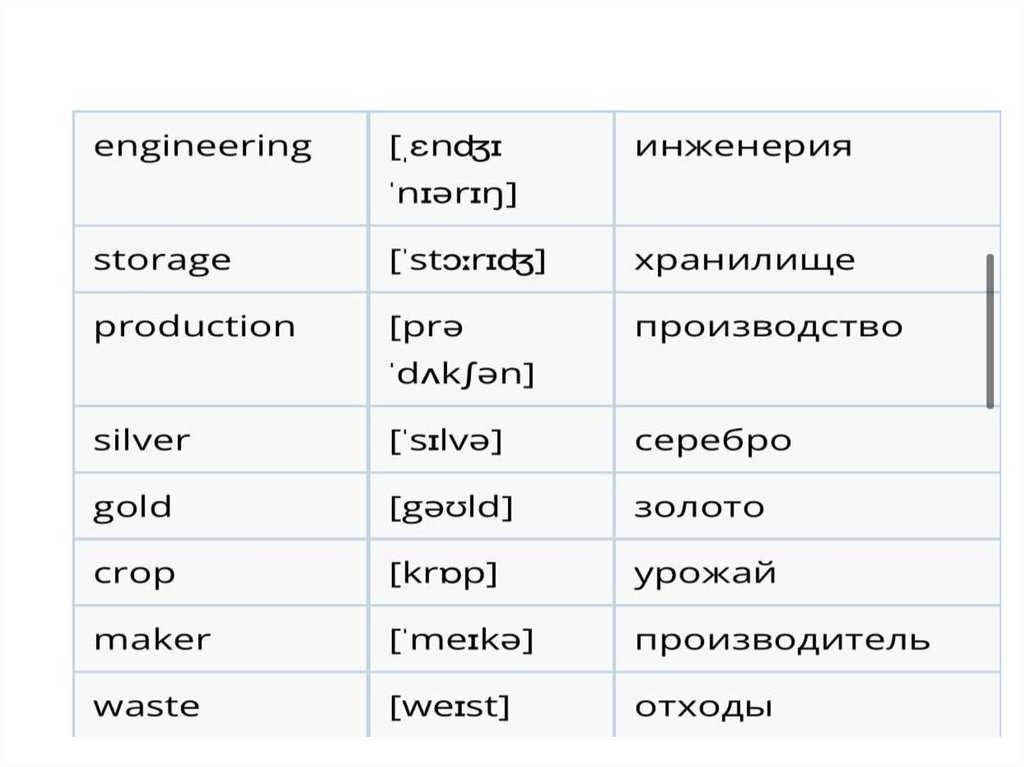Select the Russian word "производитель"

click(781, 640)
